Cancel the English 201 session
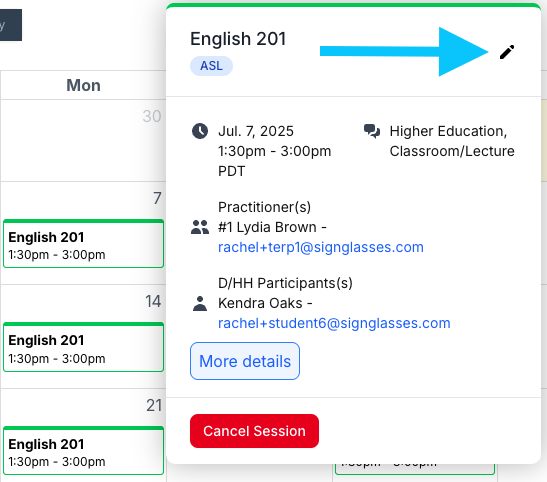The height and width of the screenshot is (482, 547). pyautogui.click(x=254, y=431)
